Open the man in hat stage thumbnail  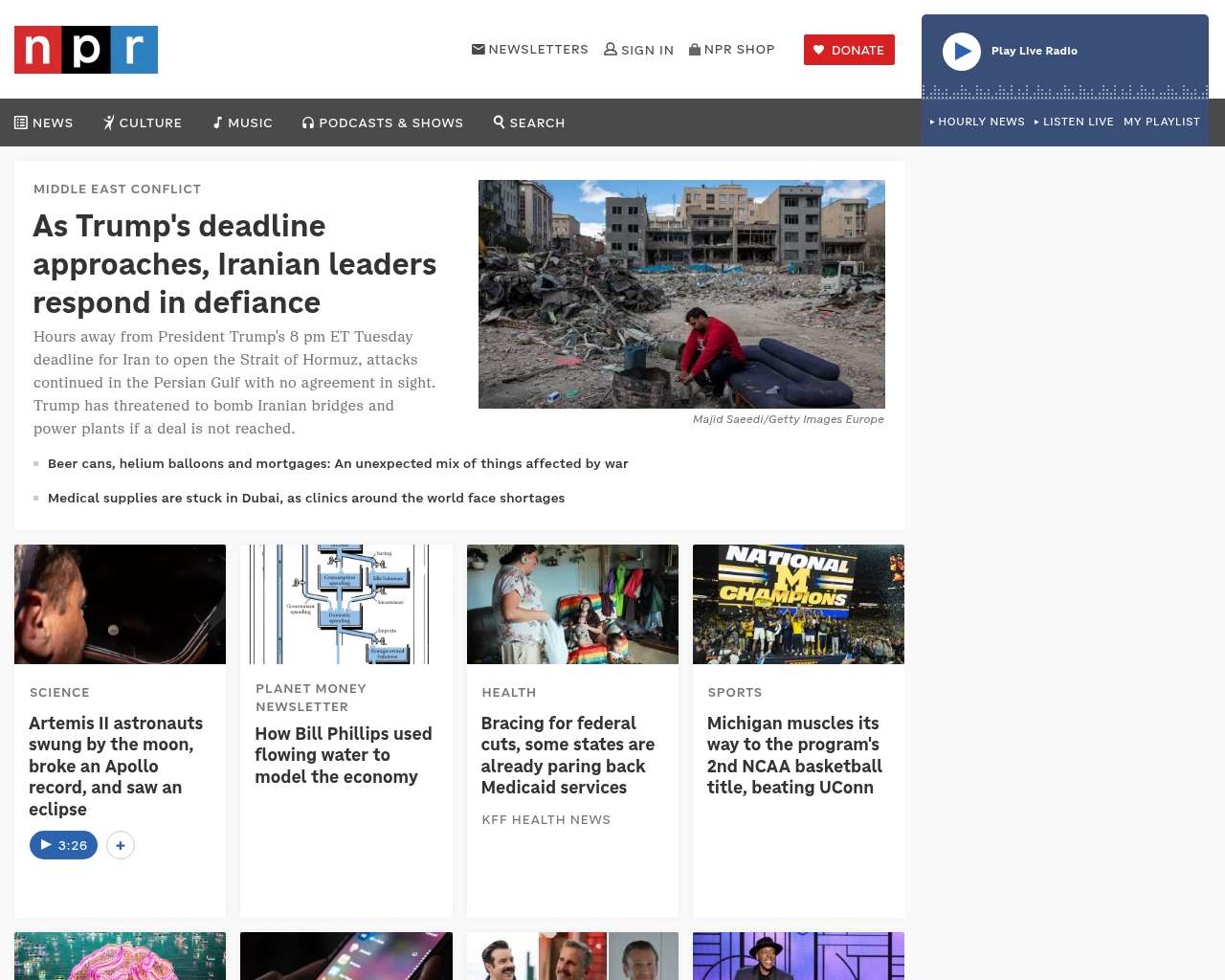[x=798, y=956]
